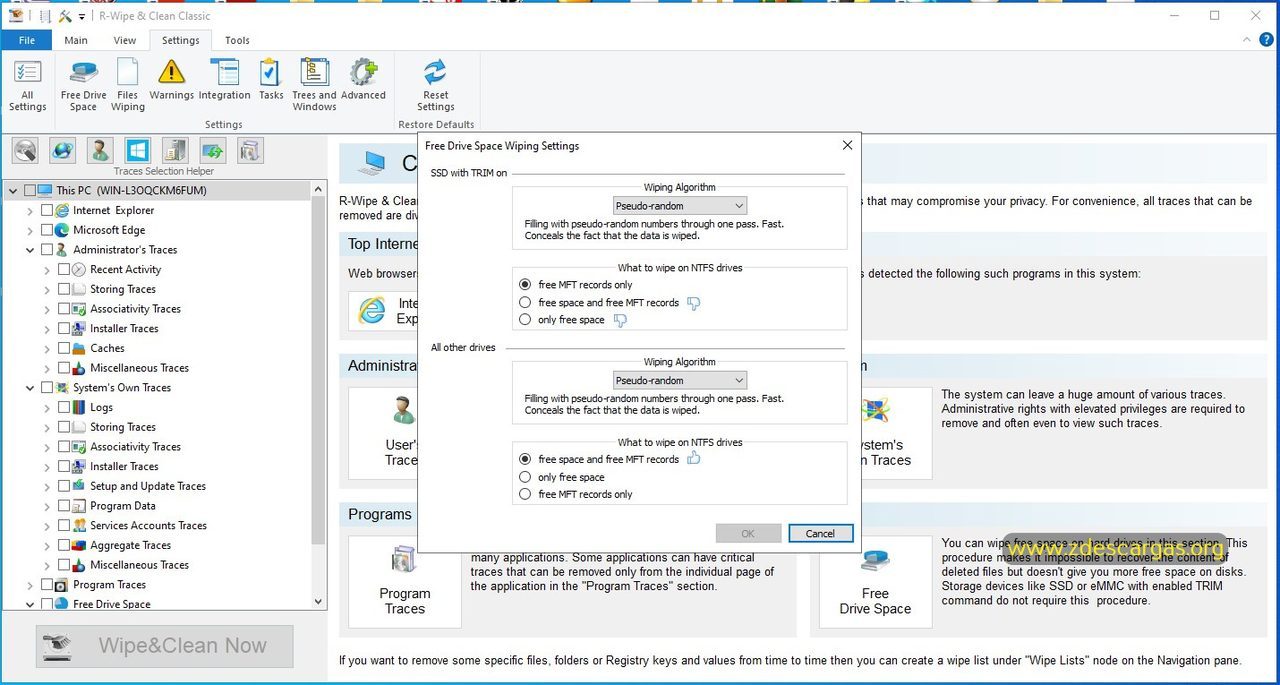Click scroll down arrow of navigation tree
The image size is (1280, 685).
click(x=319, y=602)
